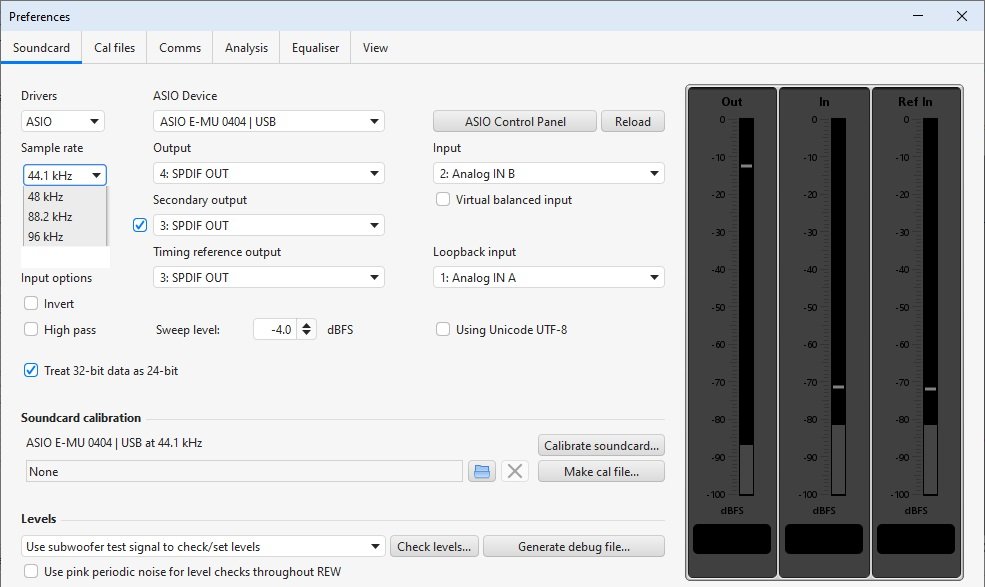Enable Using Unicode UTF-8
Viewport: 985px width, 587px height.
(x=443, y=329)
